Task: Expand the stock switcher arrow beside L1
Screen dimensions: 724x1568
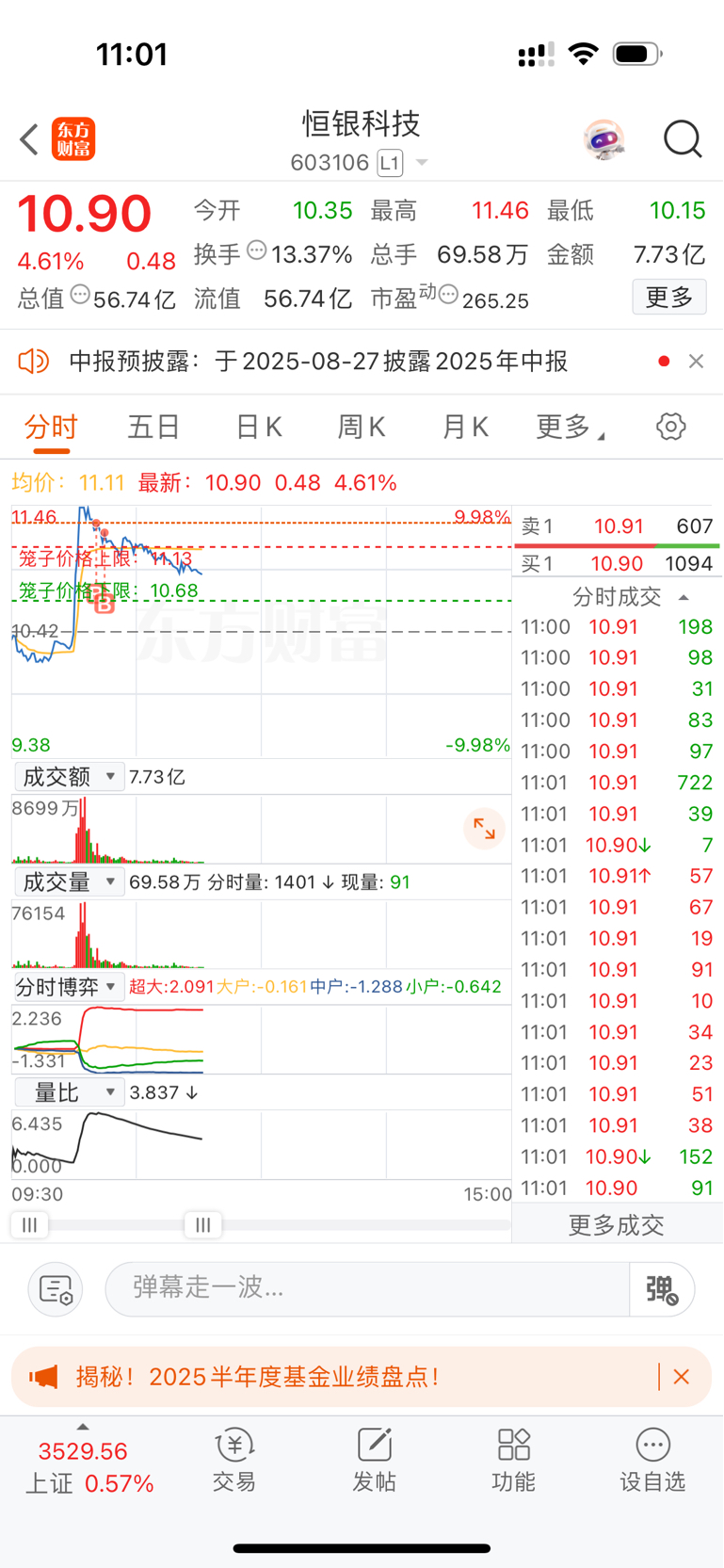Action: click(x=422, y=163)
